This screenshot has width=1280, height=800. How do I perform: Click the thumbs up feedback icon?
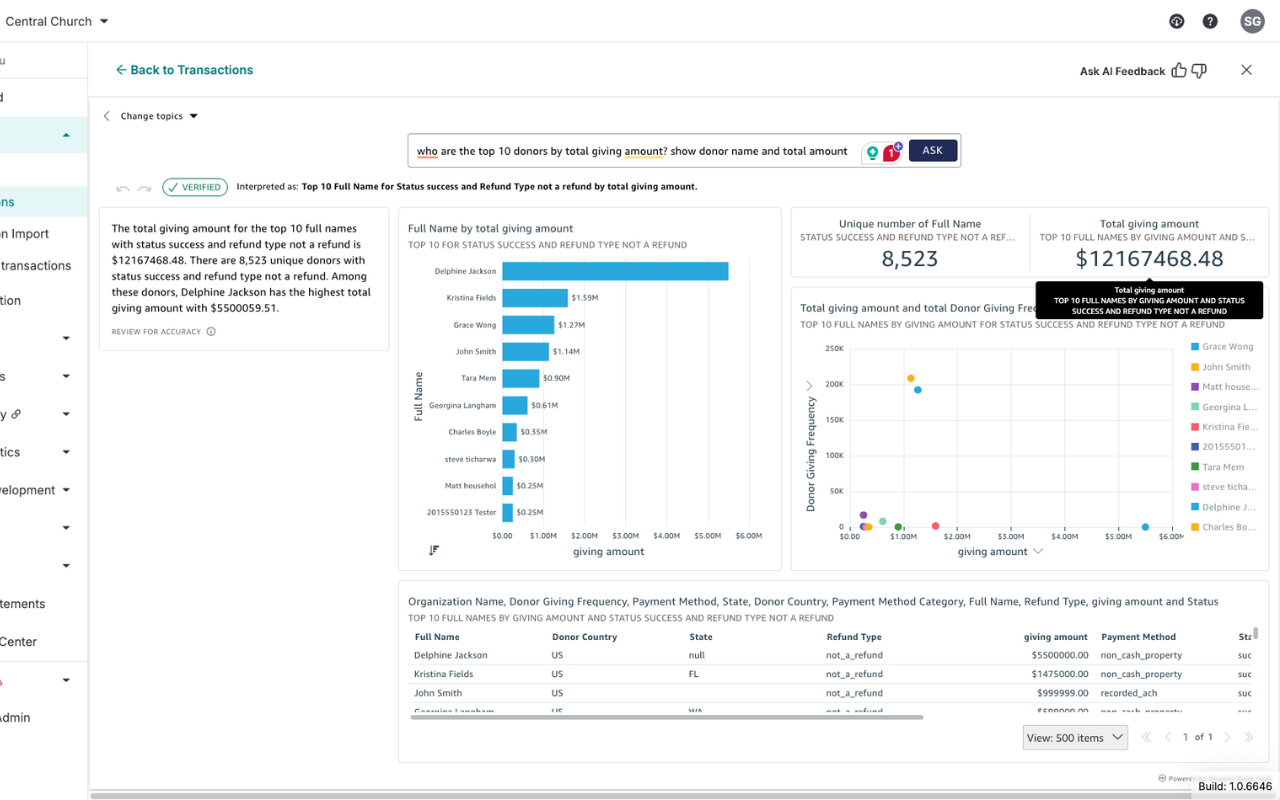coord(1179,71)
